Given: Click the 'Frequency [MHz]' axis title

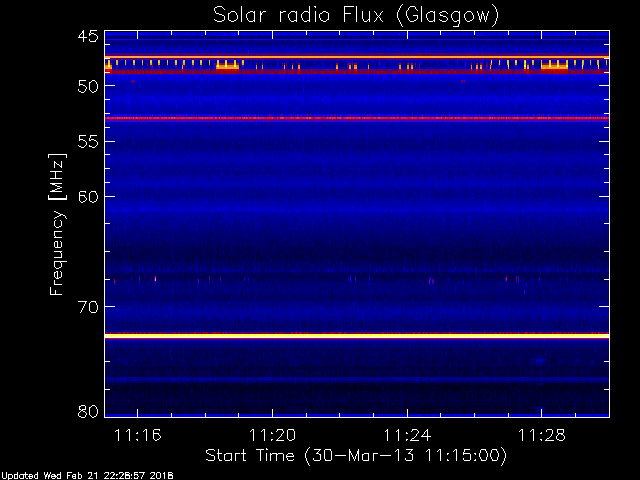Looking at the screenshot, I should point(57,224).
